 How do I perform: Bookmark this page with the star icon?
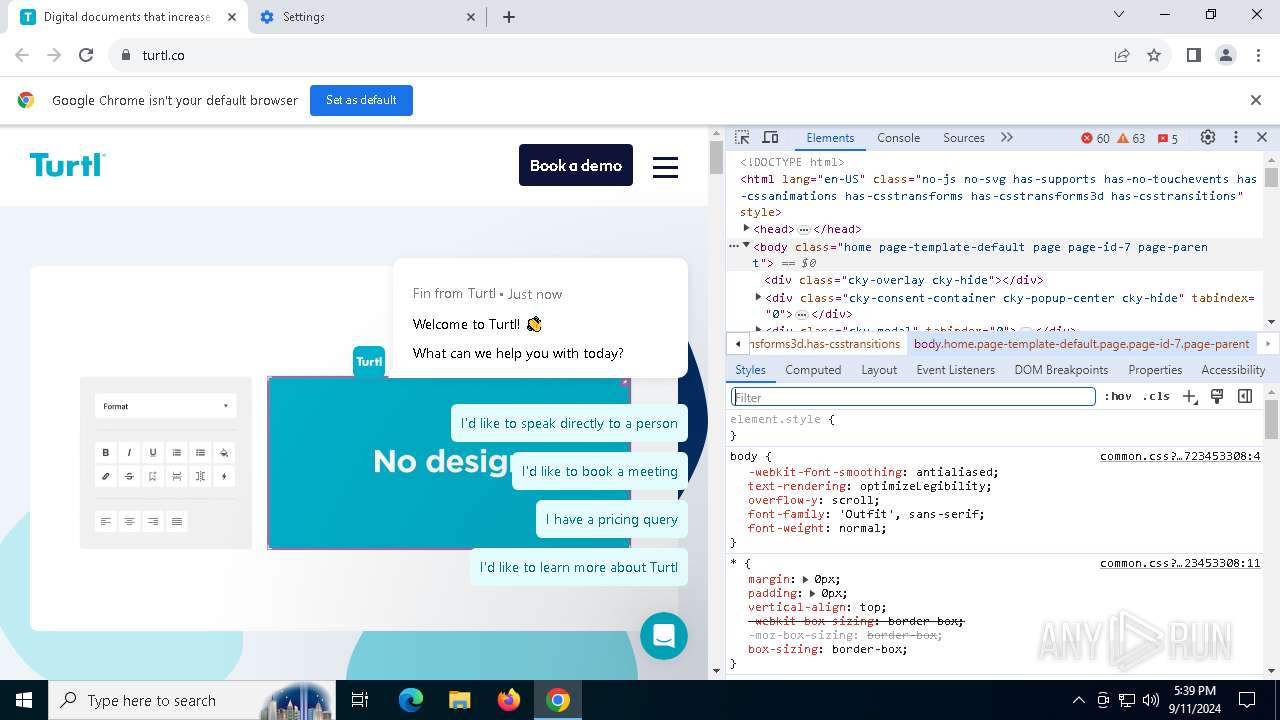(x=1154, y=55)
